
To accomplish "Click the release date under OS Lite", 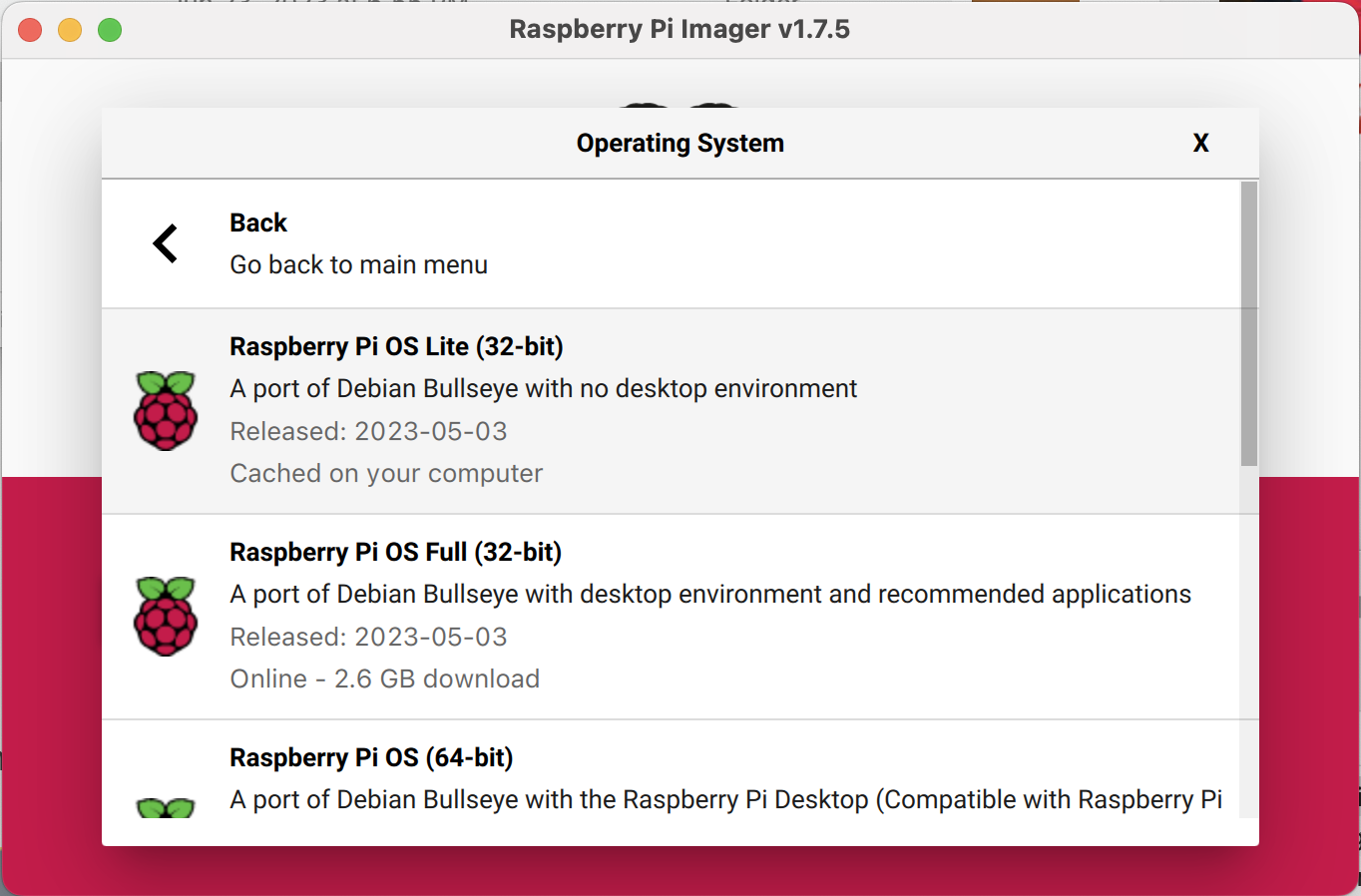I will click(x=368, y=431).
